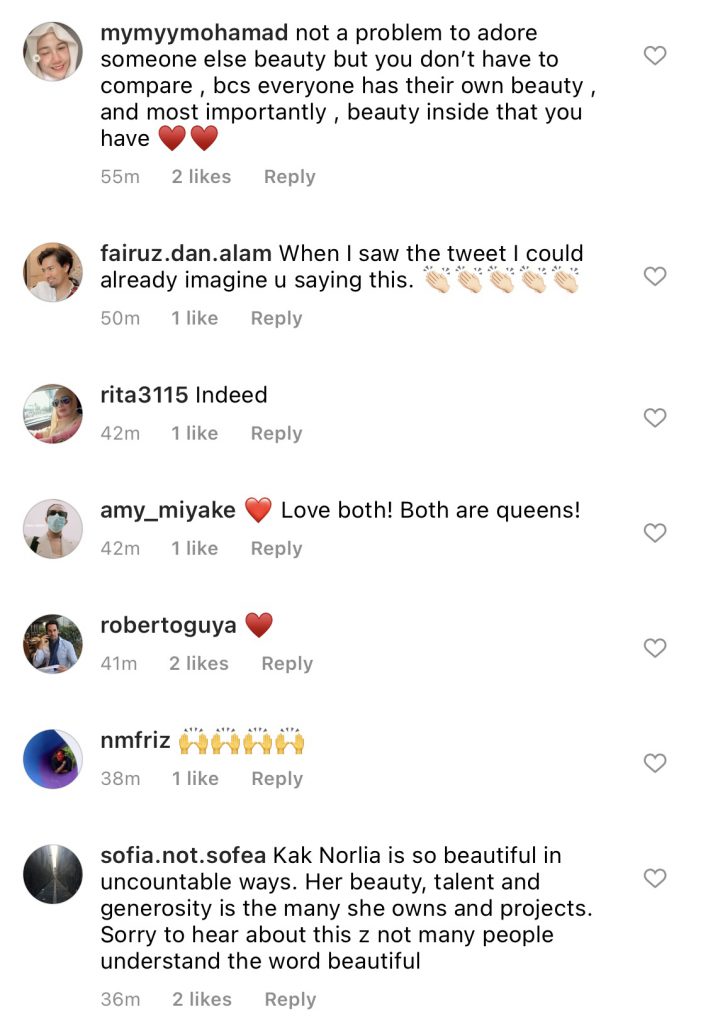Show who liked robertoguya's comment
The image size is (708, 1024).
pyautogui.click(x=198, y=664)
